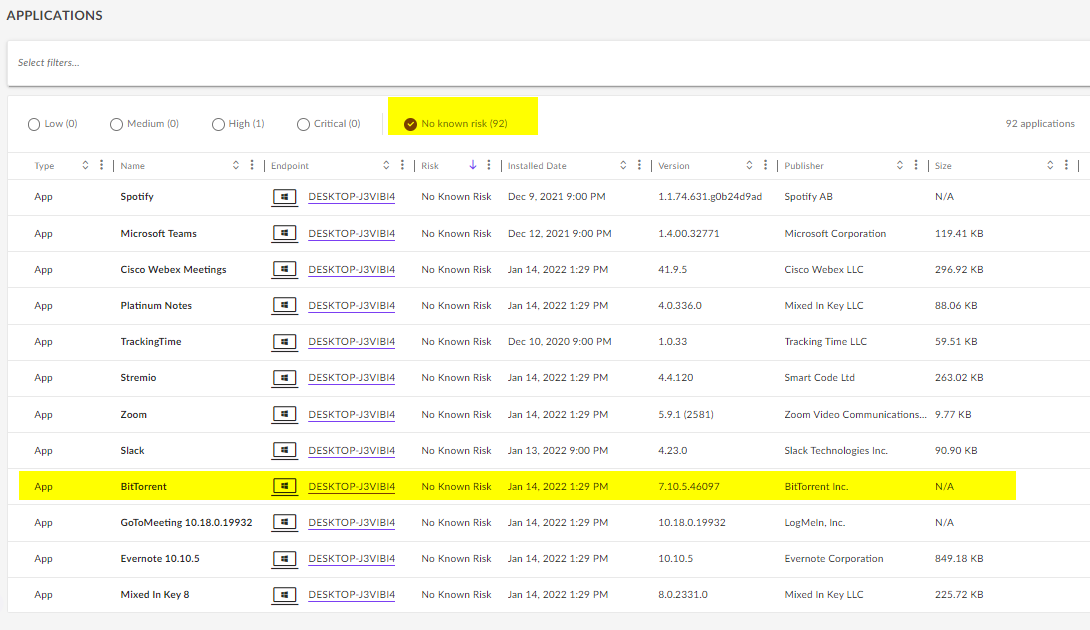Viewport: 1090px width, 630px height.
Task: Open DESKTOP-J3VIBI4 link in Slack row
Action: (x=352, y=451)
